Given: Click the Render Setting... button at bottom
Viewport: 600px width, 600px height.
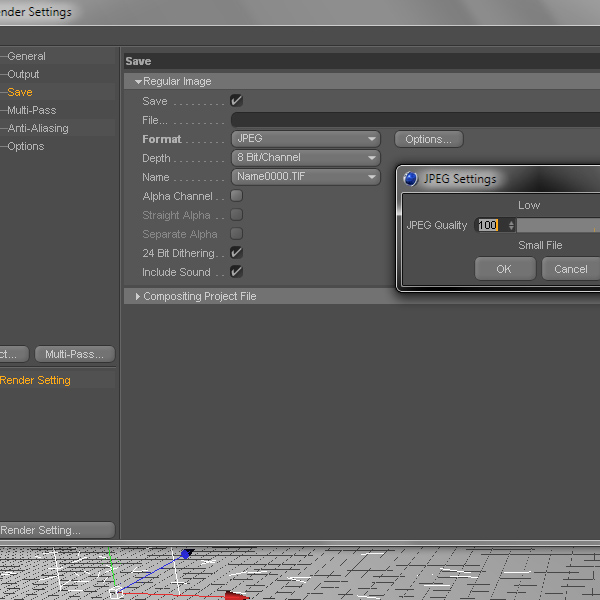Looking at the screenshot, I should (57, 530).
